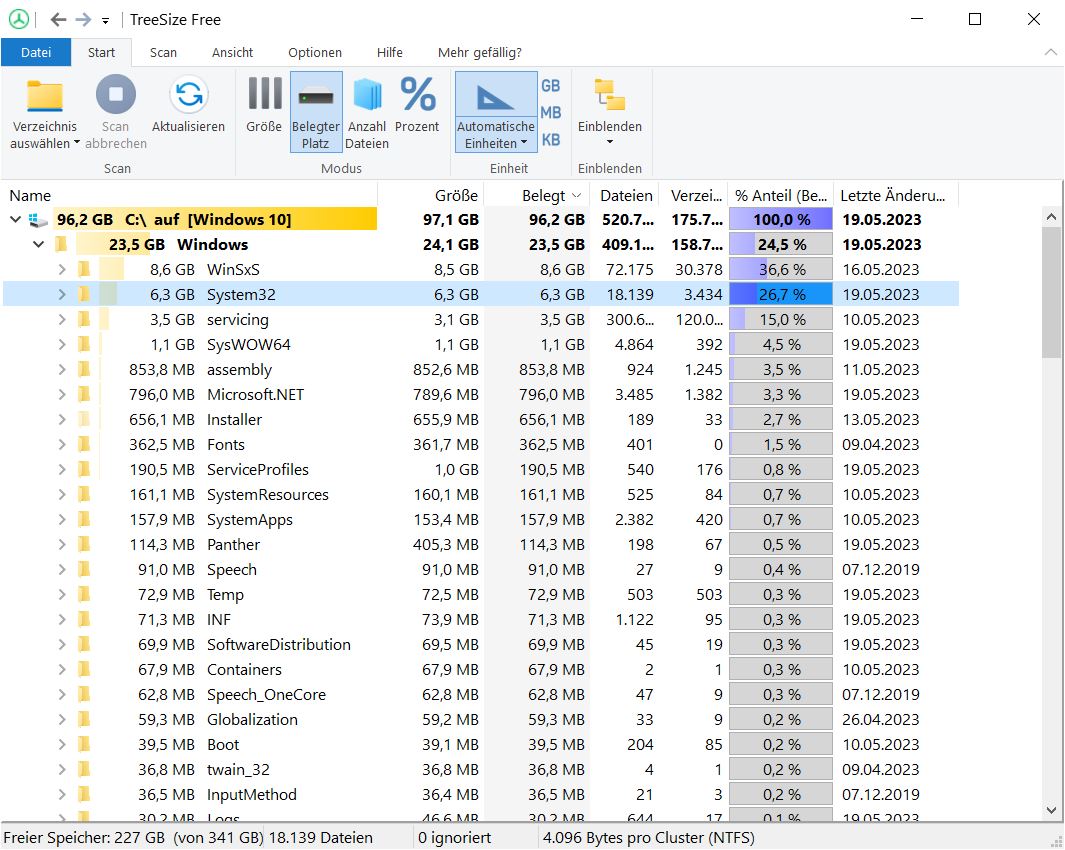1065x850 pixels.
Task: Sort by the % Anteil column header
Action: point(780,196)
